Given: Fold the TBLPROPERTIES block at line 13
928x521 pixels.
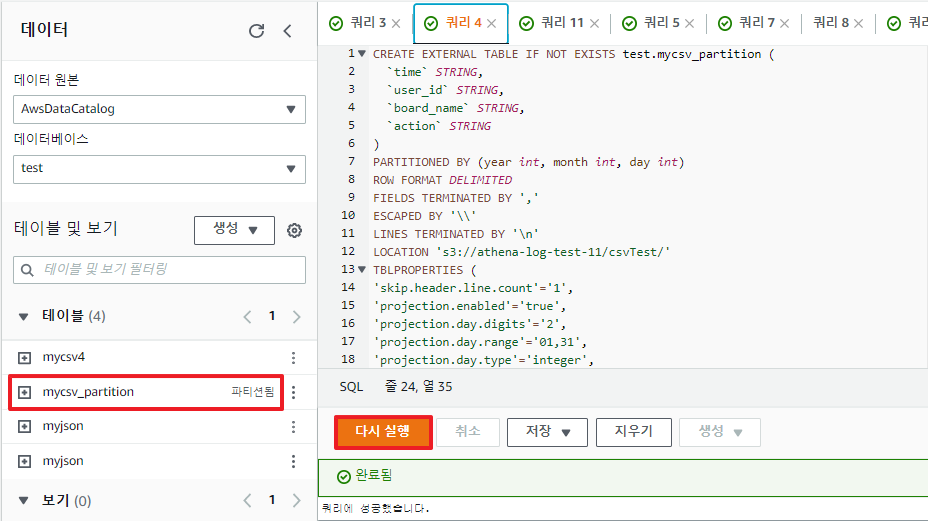Looking at the screenshot, I should click(x=362, y=269).
